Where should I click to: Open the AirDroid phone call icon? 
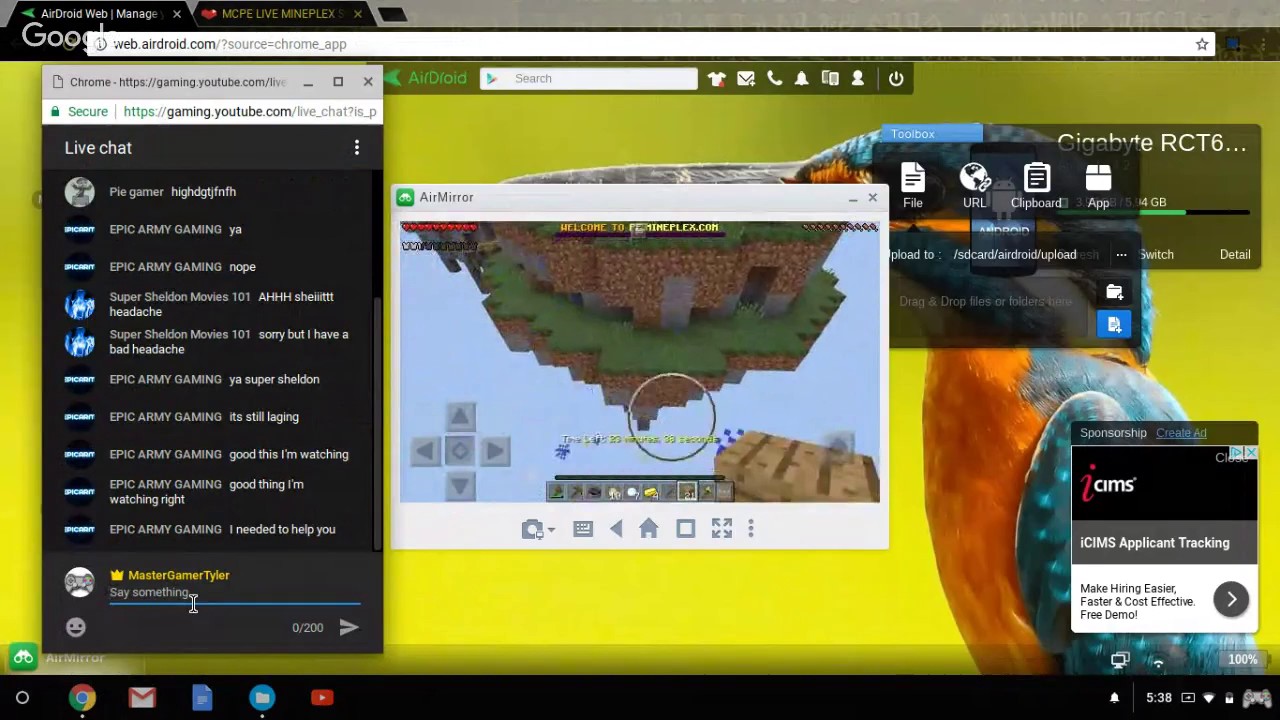point(774,78)
